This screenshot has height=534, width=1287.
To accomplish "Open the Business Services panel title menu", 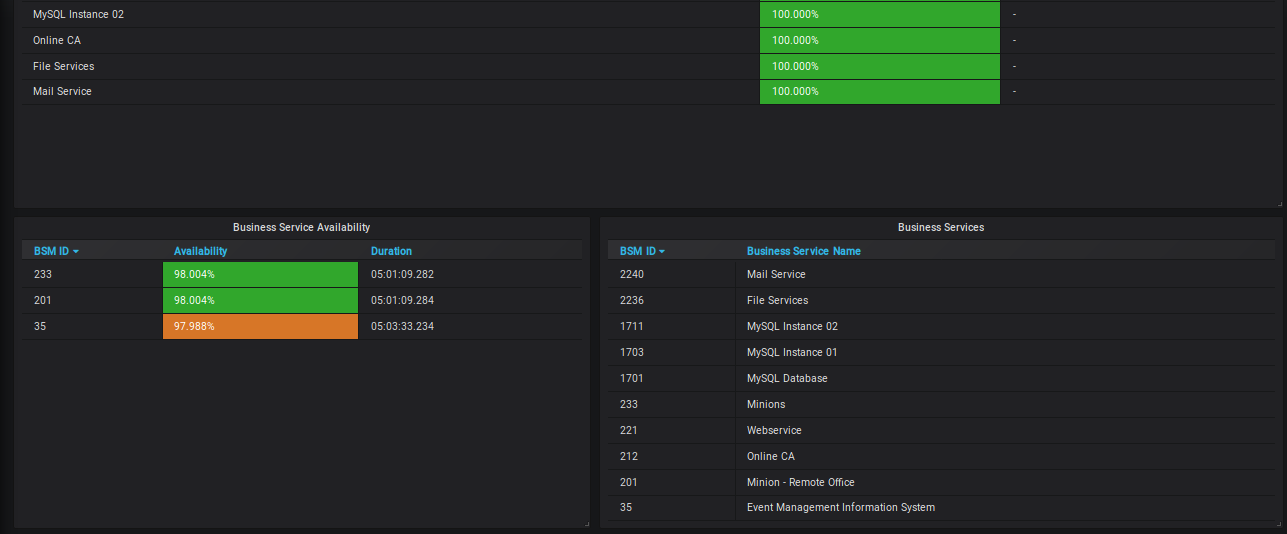I will [x=940, y=228].
